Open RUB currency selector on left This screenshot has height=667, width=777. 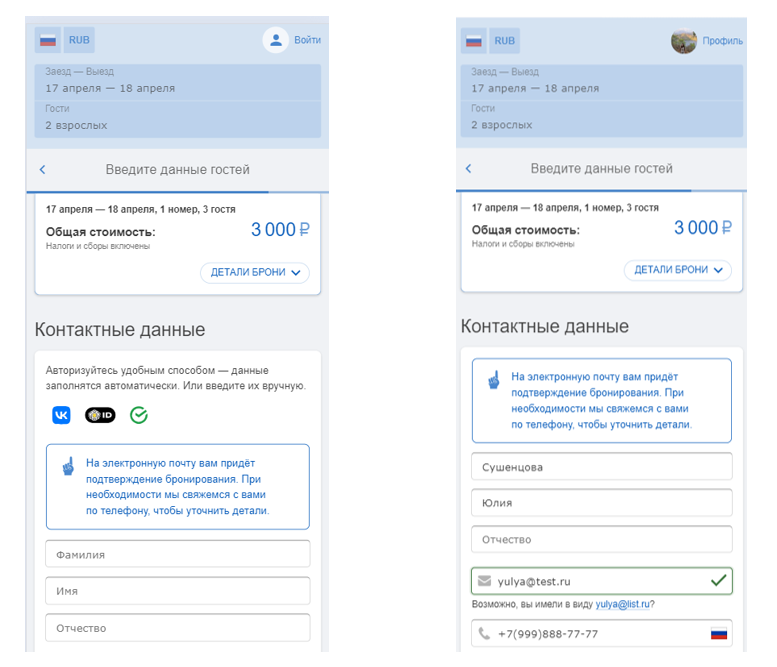(x=79, y=40)
